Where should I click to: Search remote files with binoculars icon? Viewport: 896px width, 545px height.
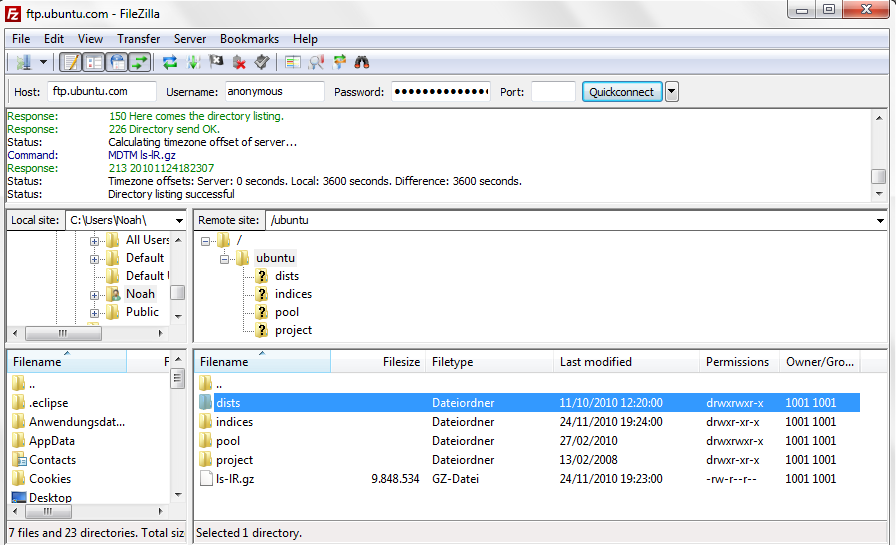click(x=362, y=62)
